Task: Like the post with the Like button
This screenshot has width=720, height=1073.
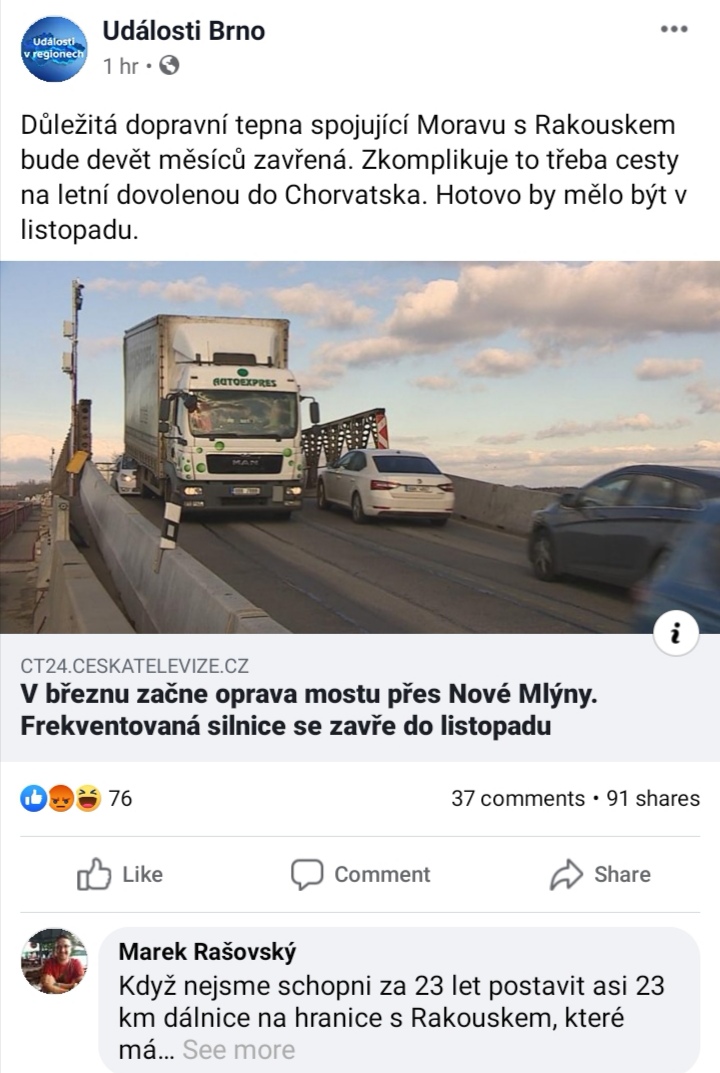Action: pyautogui.click(x=120, y=874)
